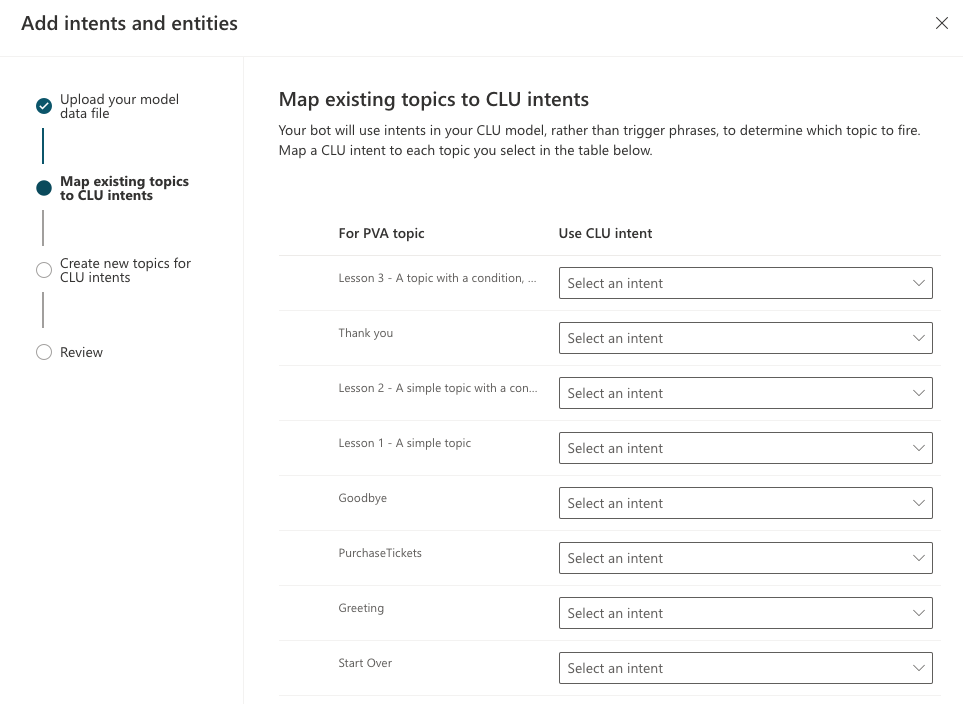Click the empty circle icon for Create new topics step
Screen dimensions: 963x704
coord(44,270)
